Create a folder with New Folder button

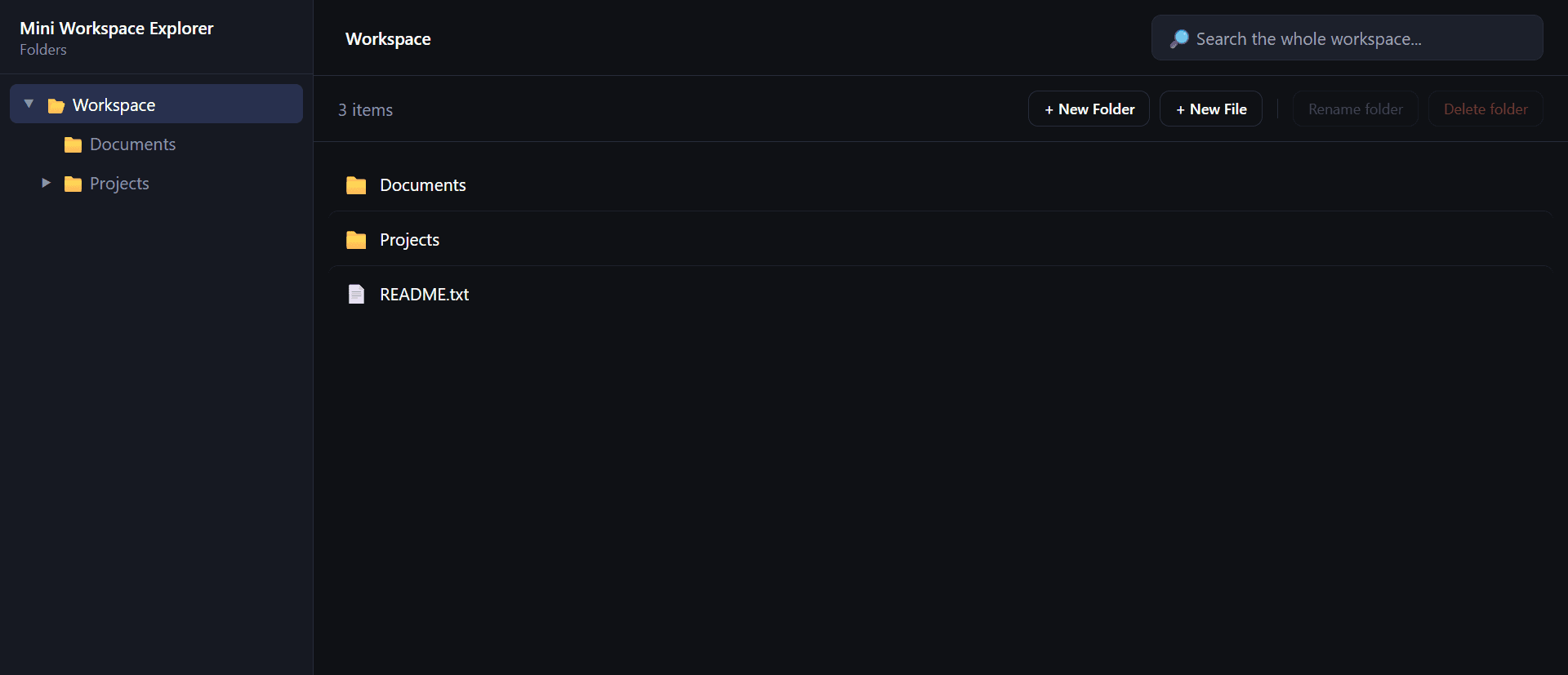click(x=1089, y=109)
